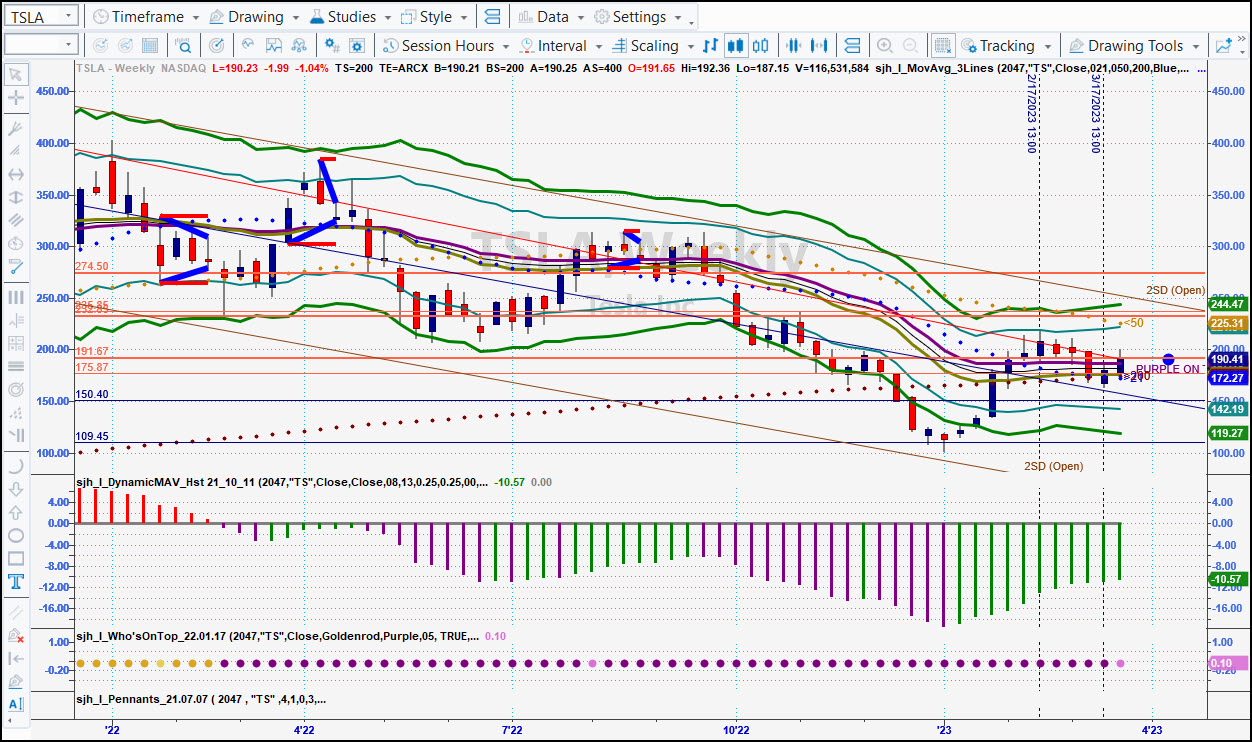This screenshot has height=742, width=1252.
Task: Click the window gear properties icon
Action: click(358, 45)
